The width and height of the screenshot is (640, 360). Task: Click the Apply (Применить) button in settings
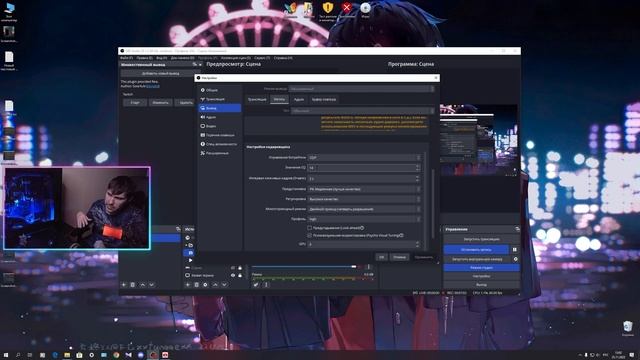click(x=424, y=257)
